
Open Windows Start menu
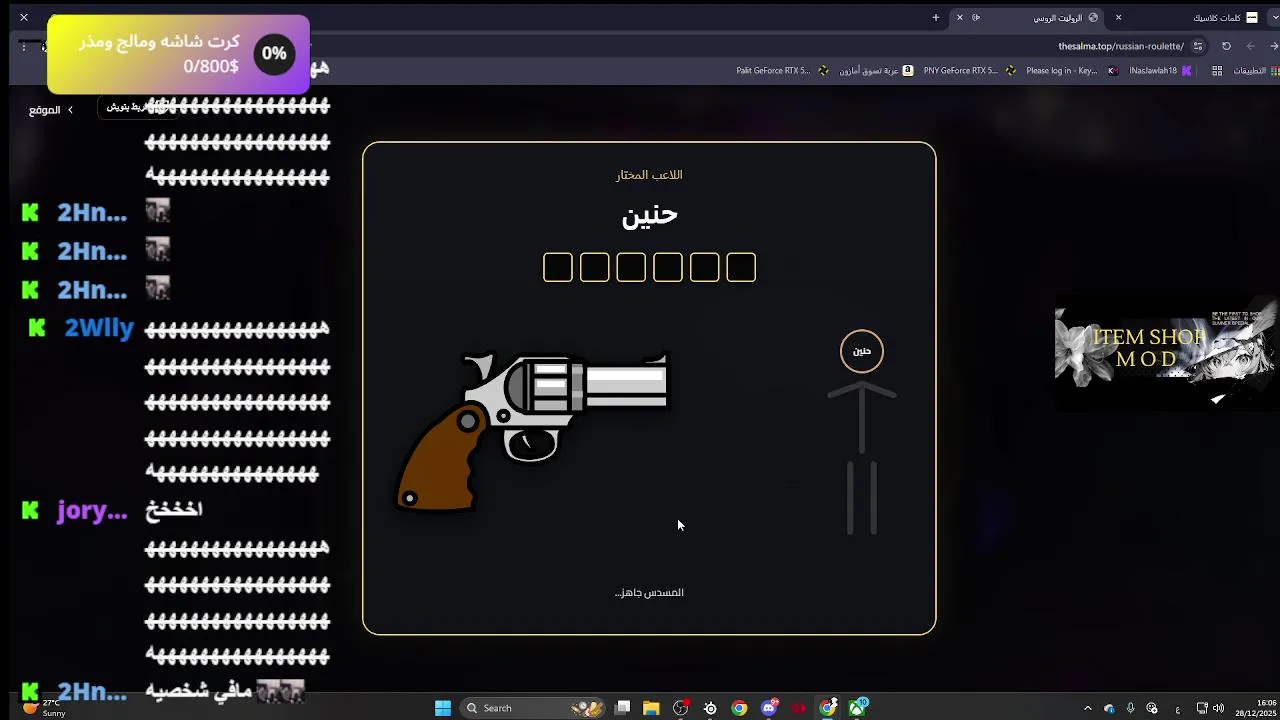(x=443, y=708)
